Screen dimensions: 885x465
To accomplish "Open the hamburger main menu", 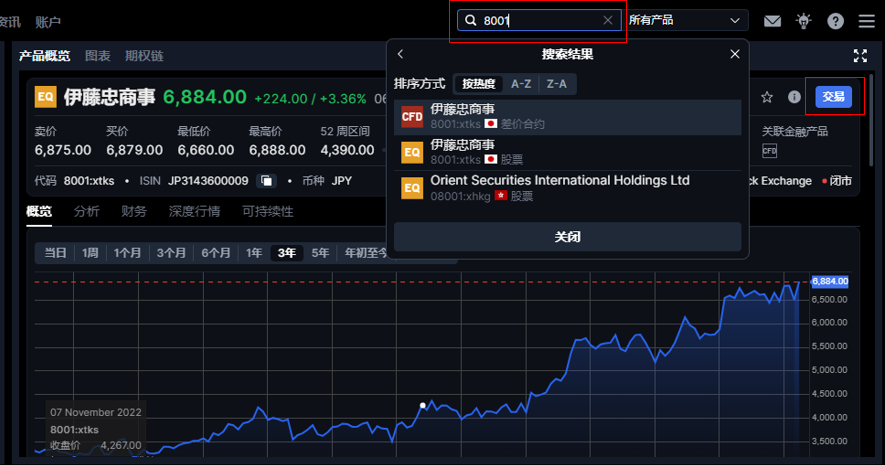I will (866, 21).
